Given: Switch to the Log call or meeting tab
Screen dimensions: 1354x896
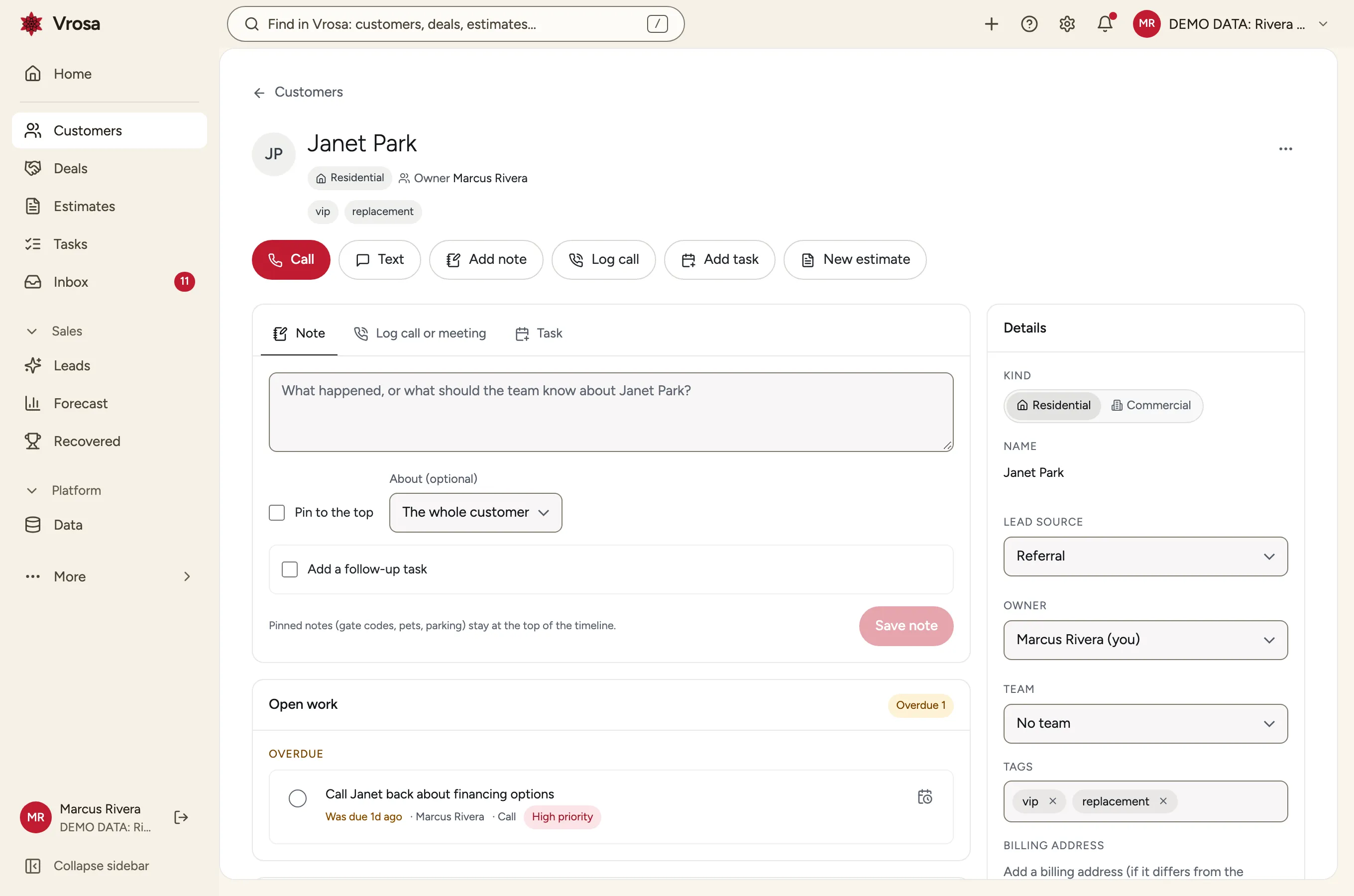Looking at the screenshot, I should pos(421,333).
